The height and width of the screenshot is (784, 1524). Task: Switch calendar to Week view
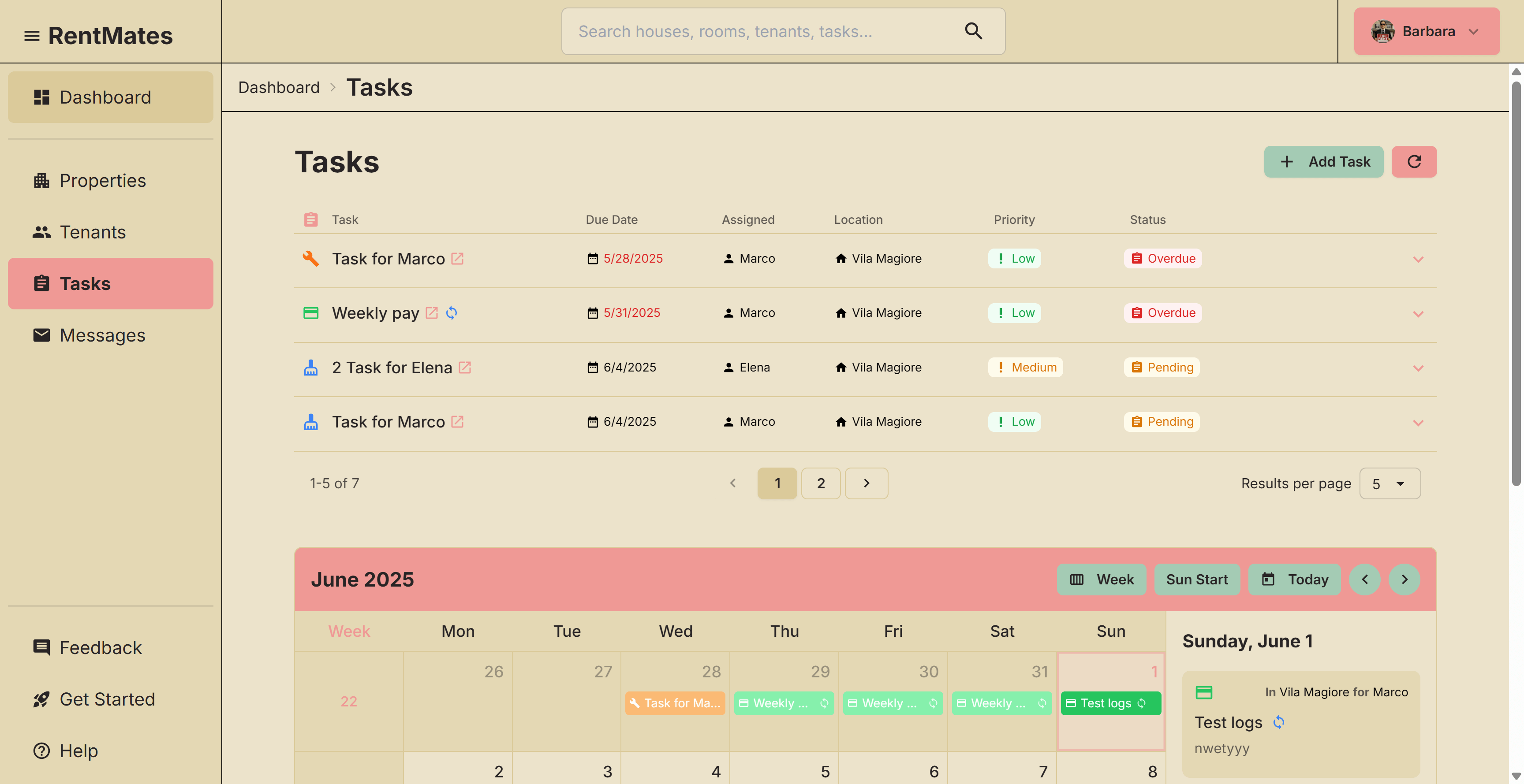tap(1102, 580)
